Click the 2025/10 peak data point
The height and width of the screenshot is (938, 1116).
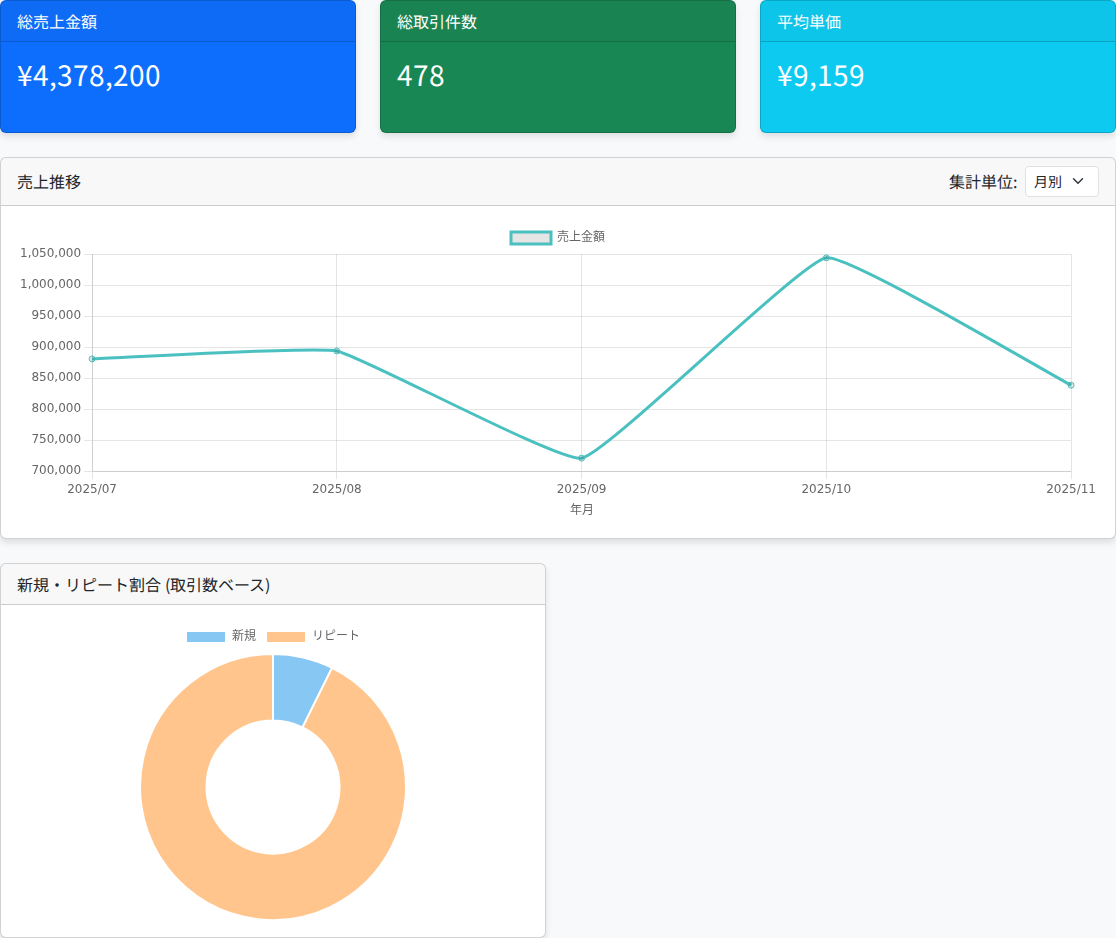pos(826,258)
